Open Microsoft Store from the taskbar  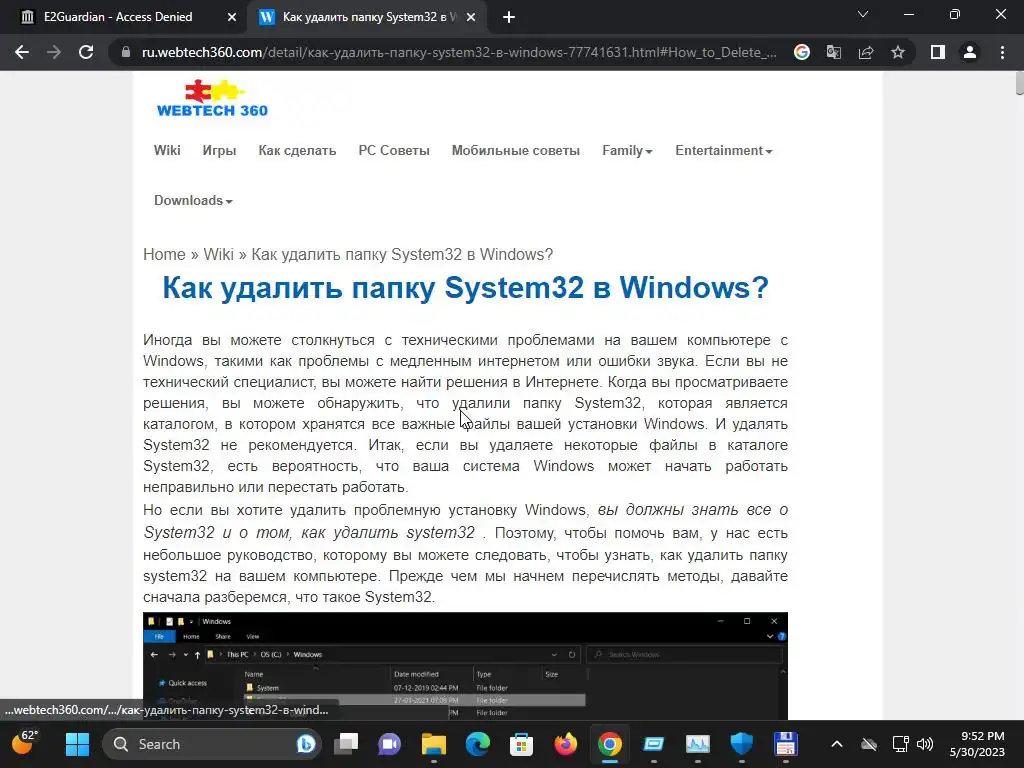click(x=521, y=744)
